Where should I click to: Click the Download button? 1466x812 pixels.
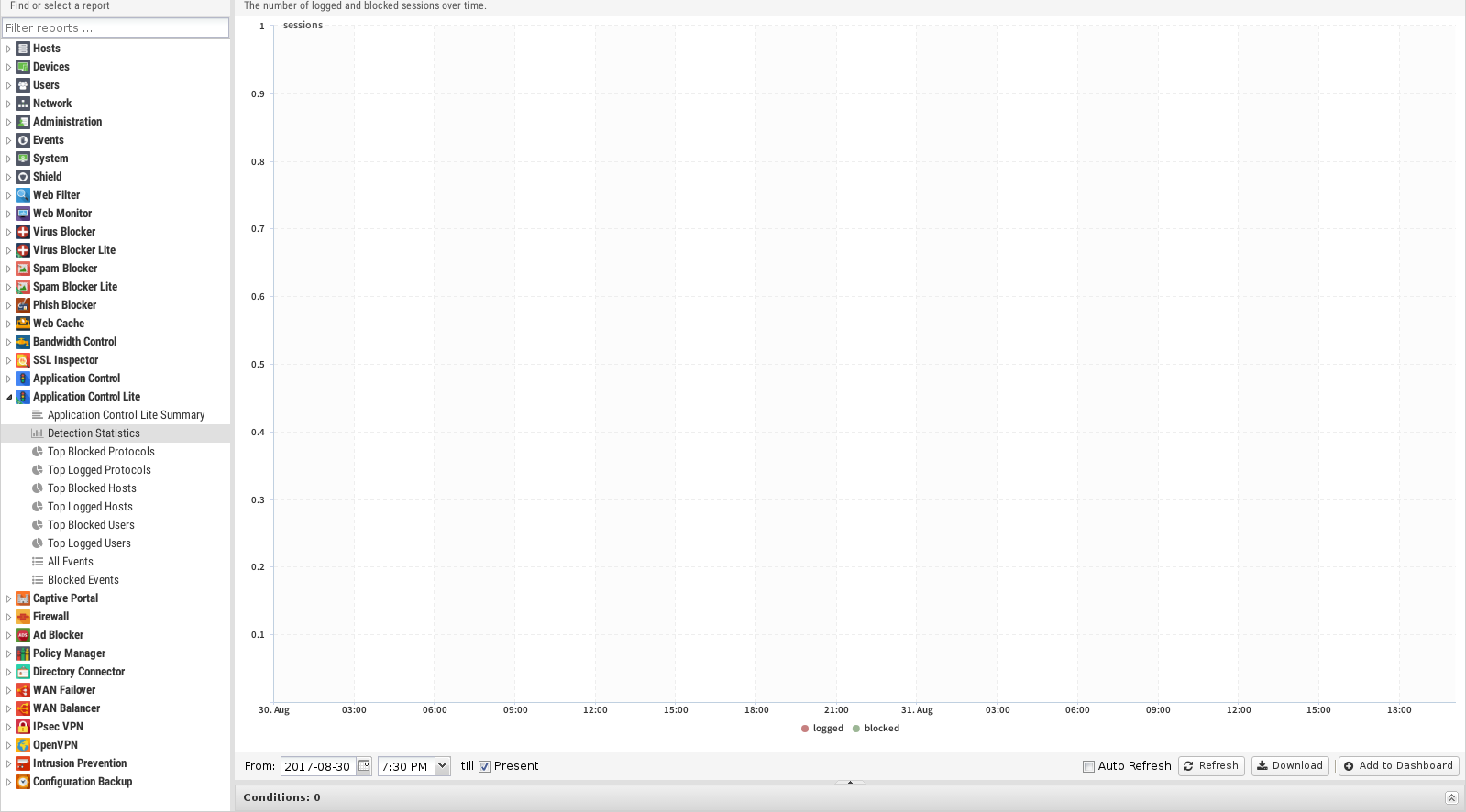[x=1290, y=766]
